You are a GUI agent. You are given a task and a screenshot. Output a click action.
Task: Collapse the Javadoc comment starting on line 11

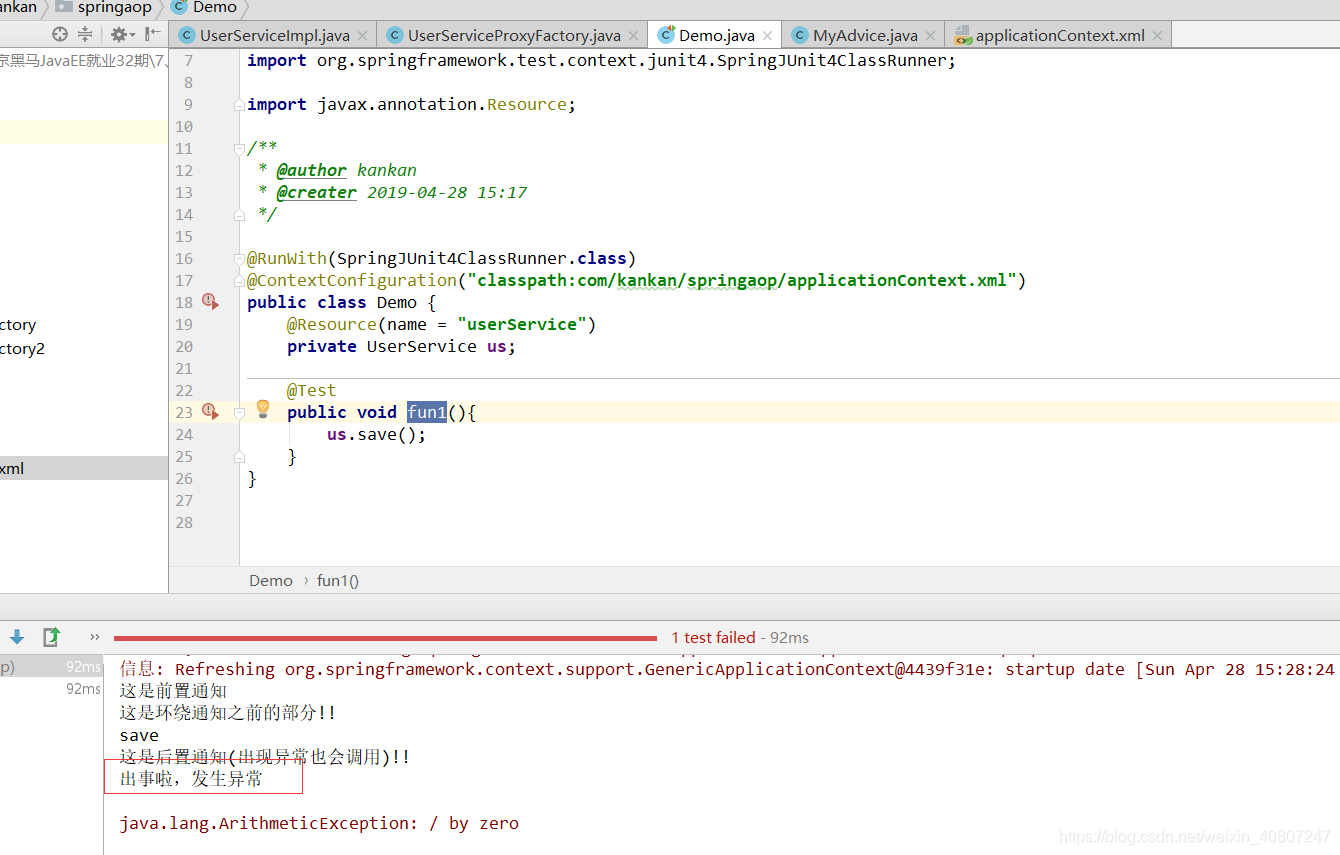tap(239, 149)
